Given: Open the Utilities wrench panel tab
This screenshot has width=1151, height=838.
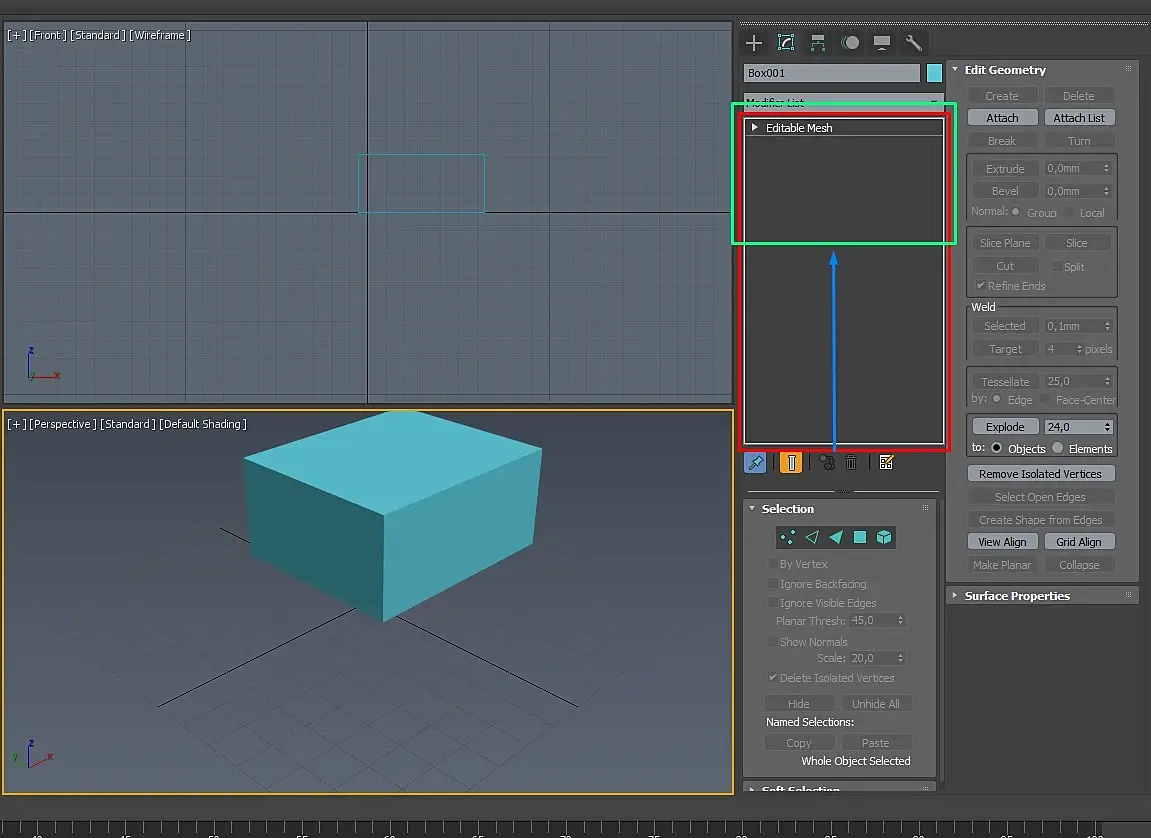Looking at the screenshot, I should [x=913, y=42].
